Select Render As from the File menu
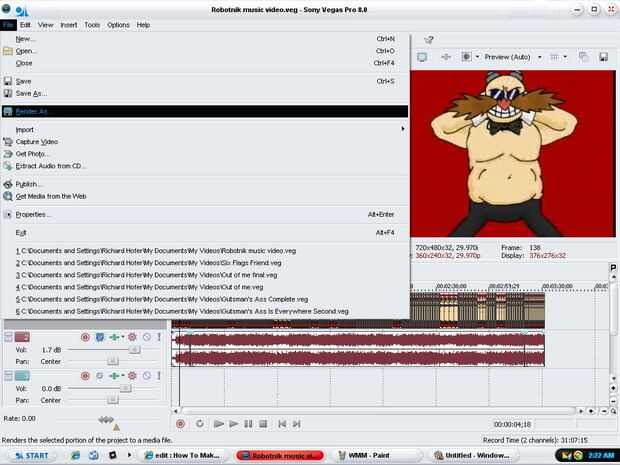 pos(205,112)
